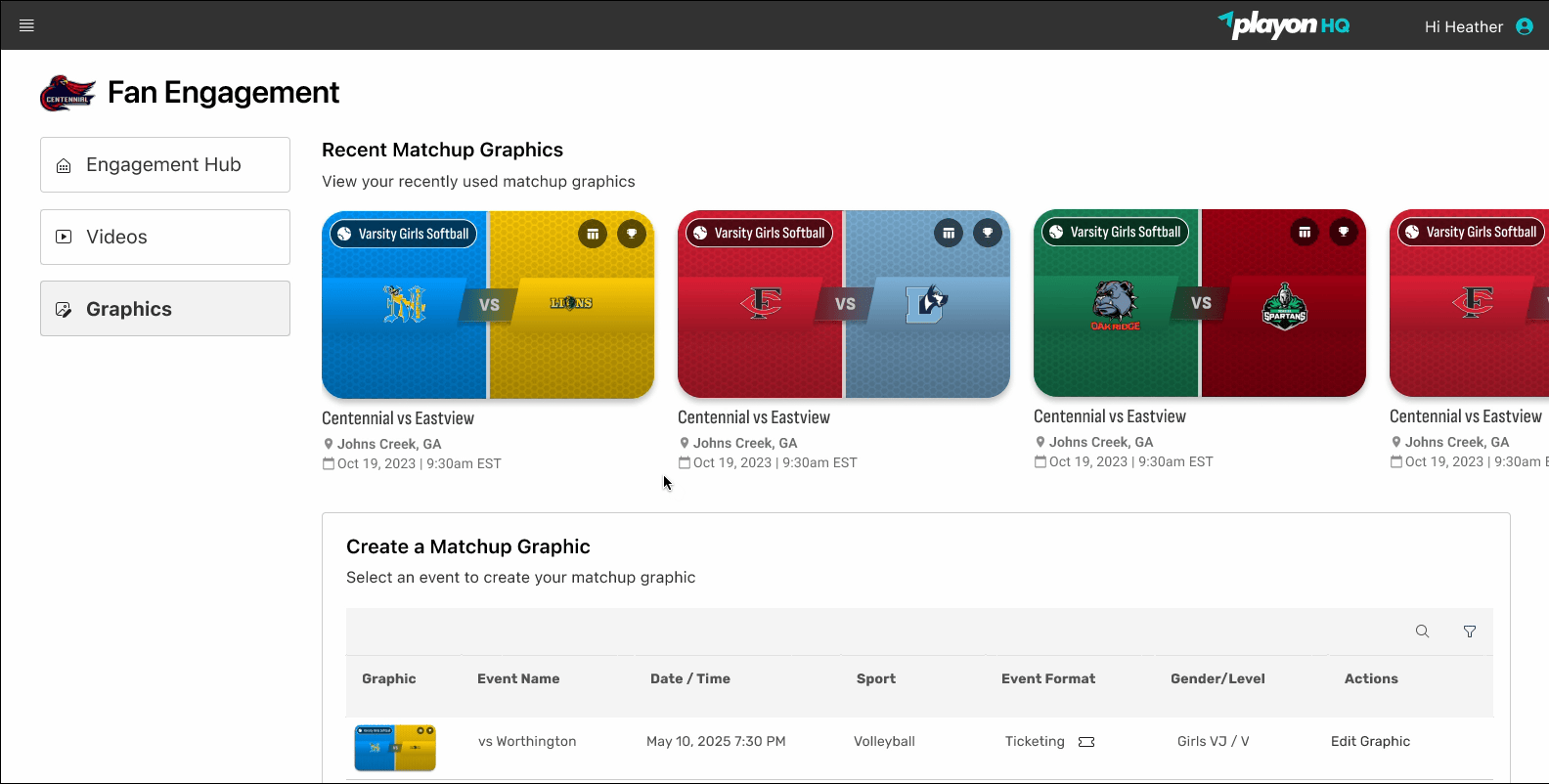Open the green Oak Ridge vs Spartans matchup card
This screenshot has height=784, width=1549.
coord(1200,303)
